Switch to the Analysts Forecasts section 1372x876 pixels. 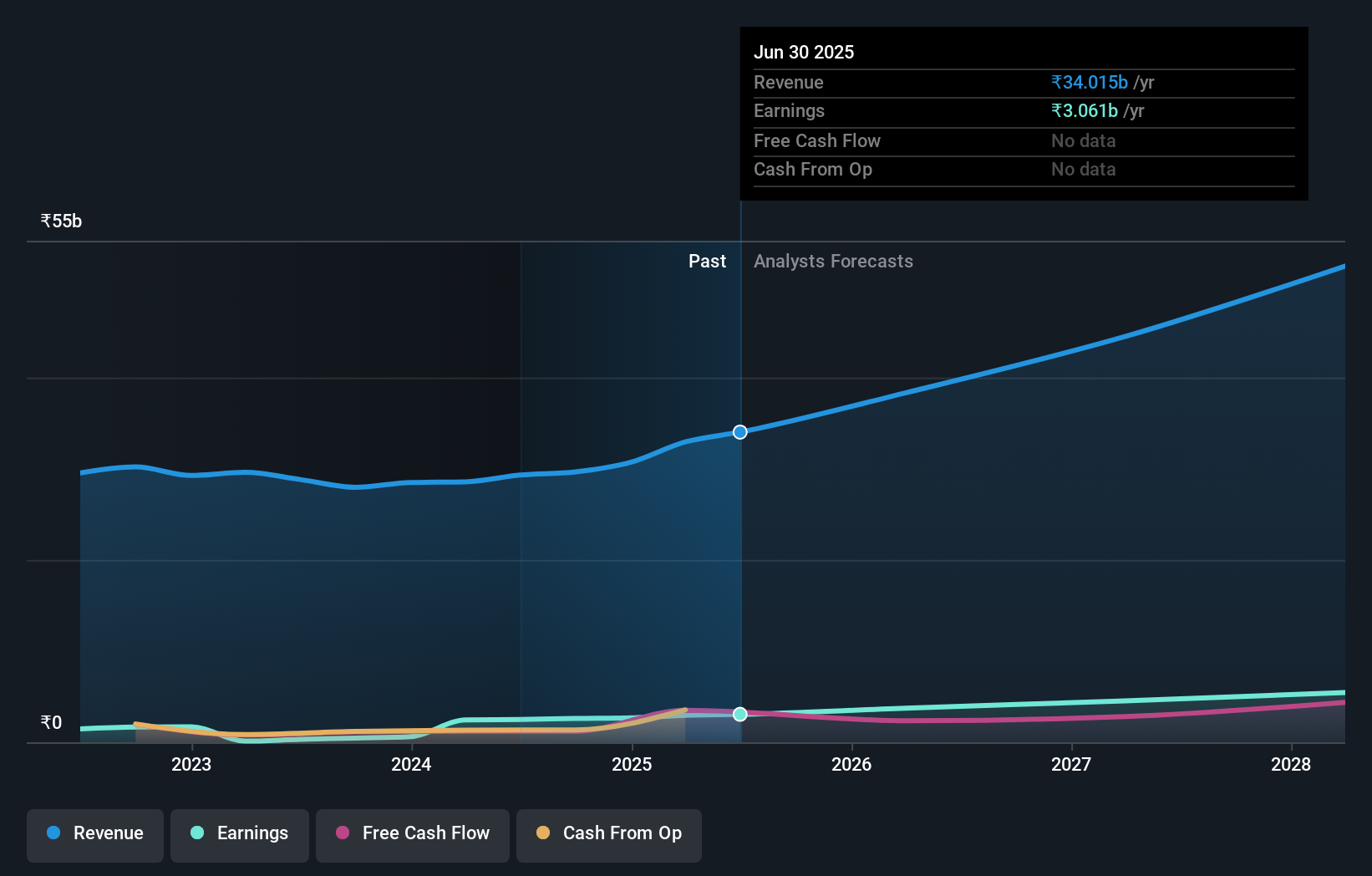tap(833, 261)
